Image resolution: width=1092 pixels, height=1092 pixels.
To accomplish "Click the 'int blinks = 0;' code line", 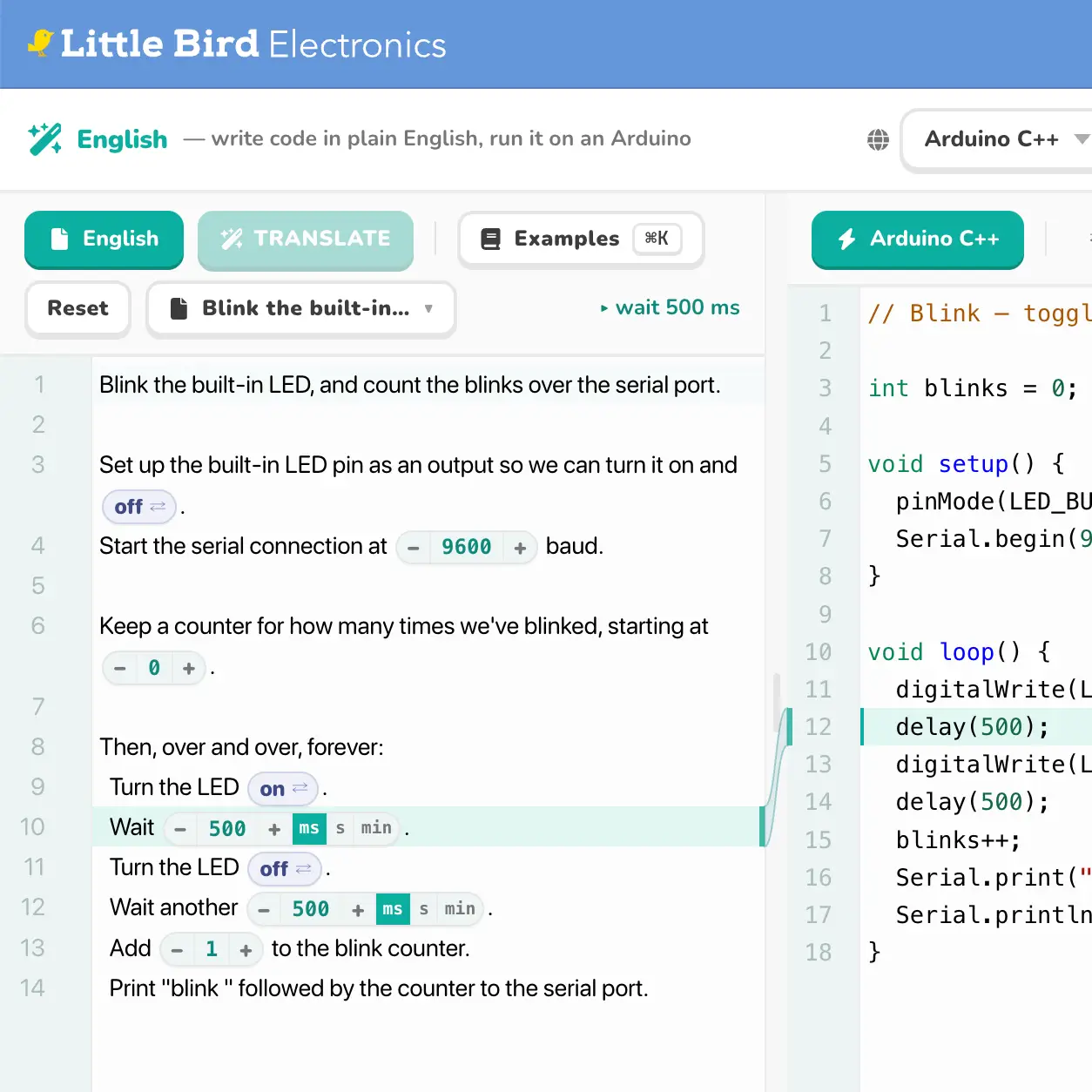I will [x=973, y=388].
